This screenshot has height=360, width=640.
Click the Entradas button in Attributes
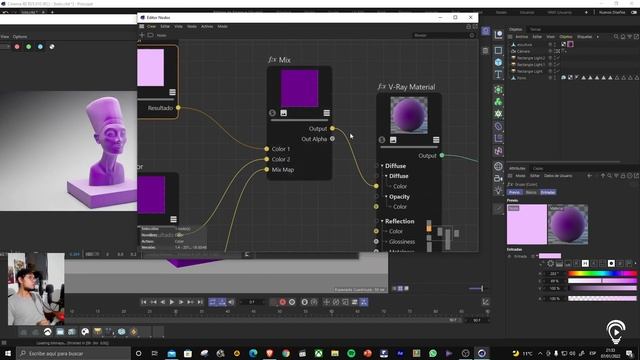548,192
